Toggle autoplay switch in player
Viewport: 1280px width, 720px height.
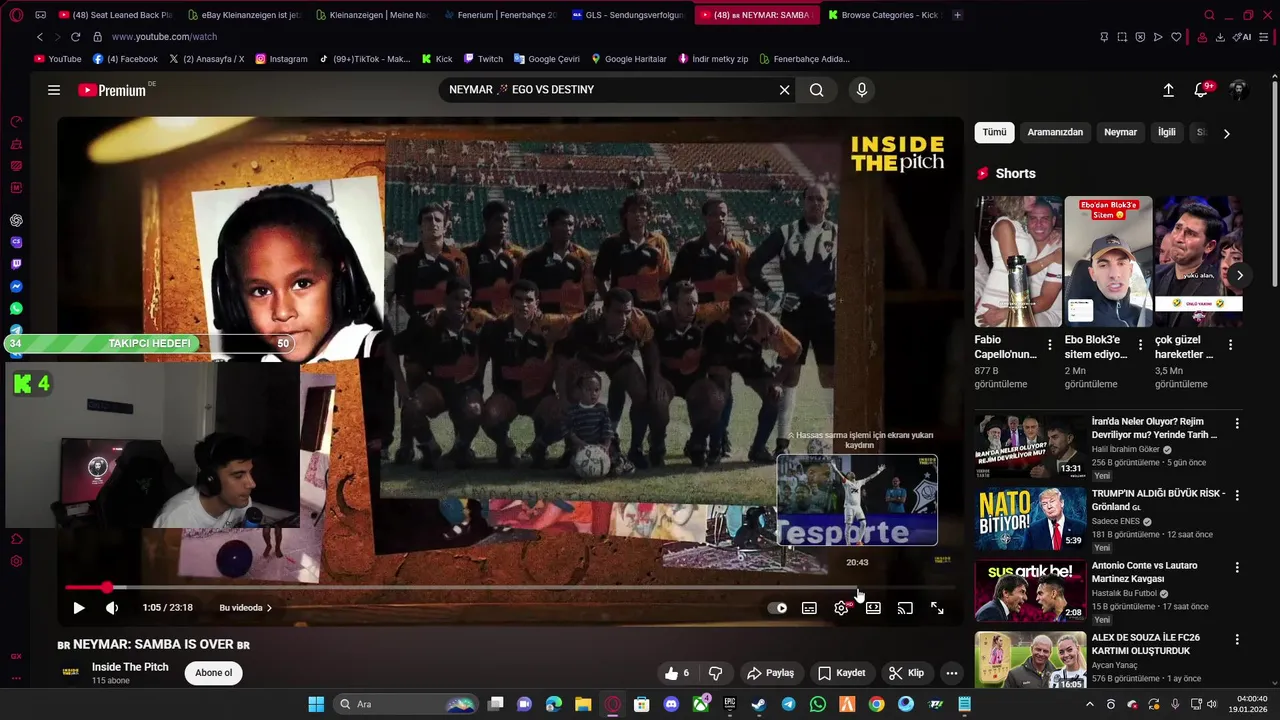pos(777,608)
